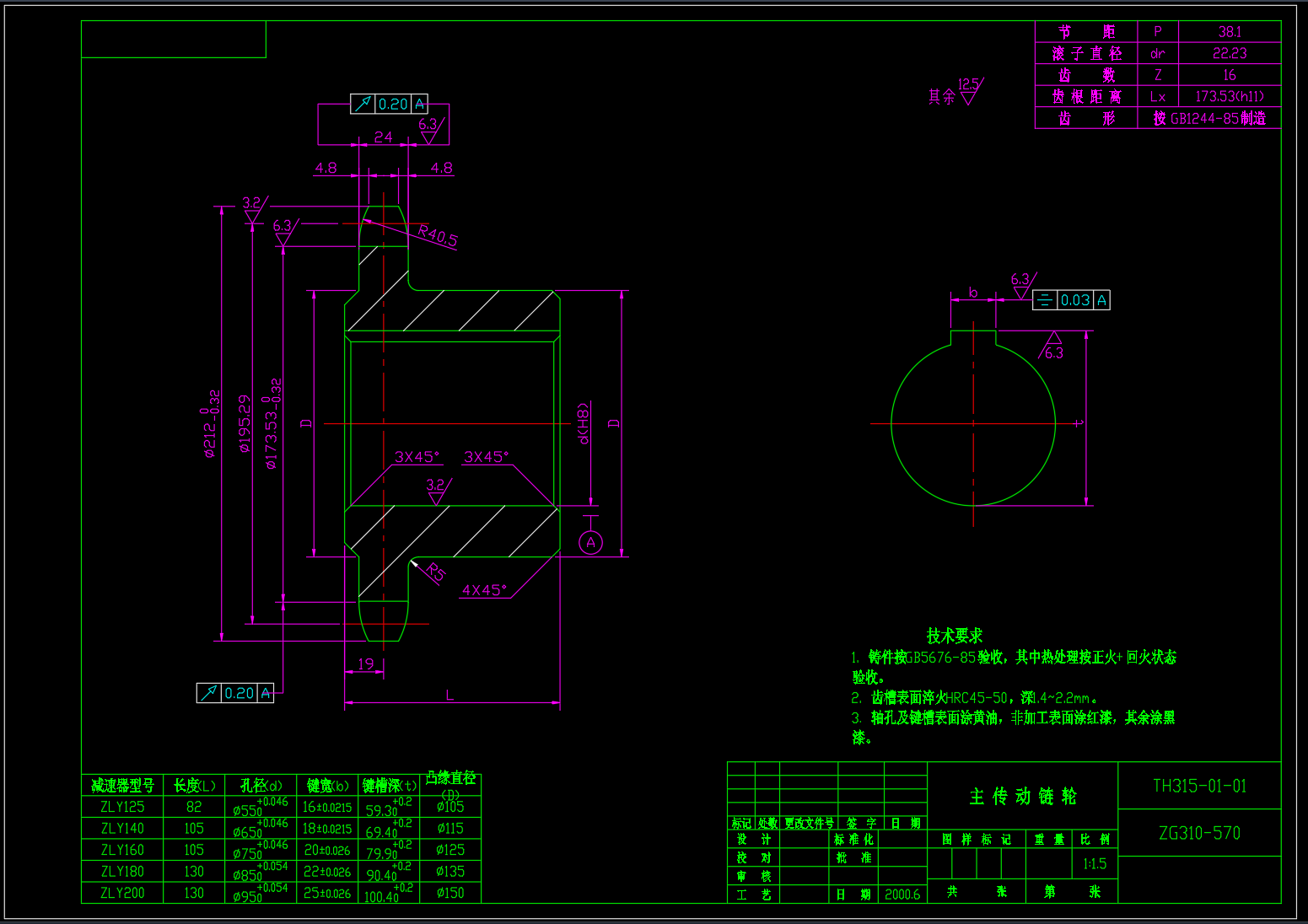This screenshot has height=924, width=1308.
Task: Click the ø125 flange diameter cell
Action: coord(450,850)
